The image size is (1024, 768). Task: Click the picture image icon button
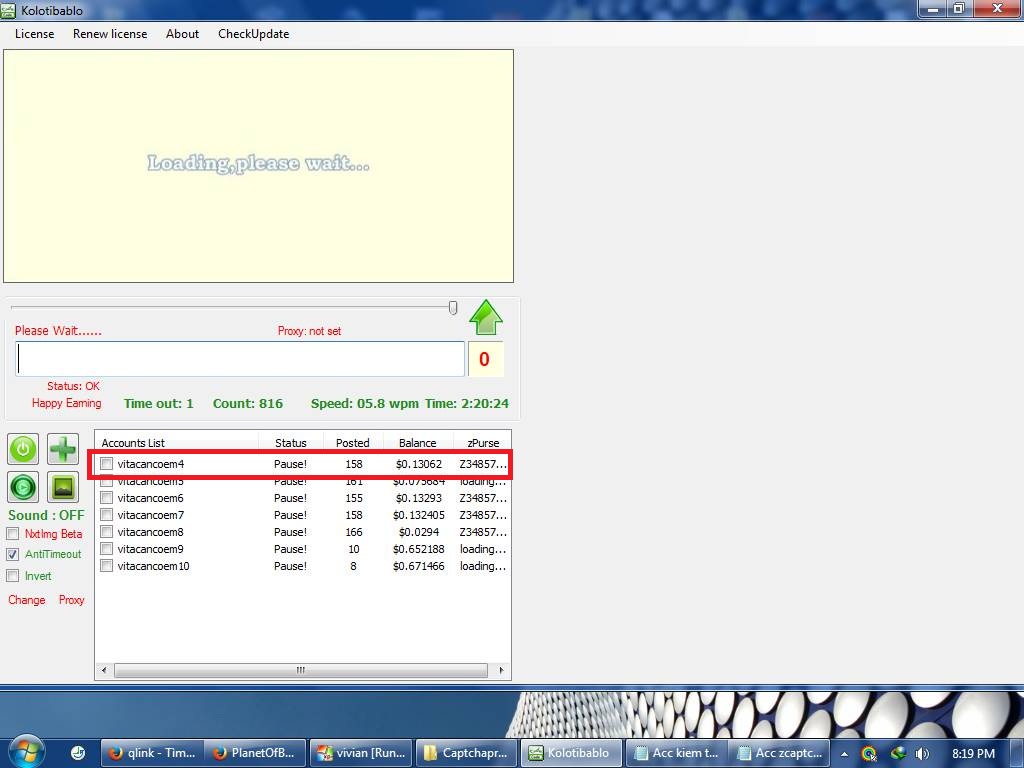click(63, 487)
